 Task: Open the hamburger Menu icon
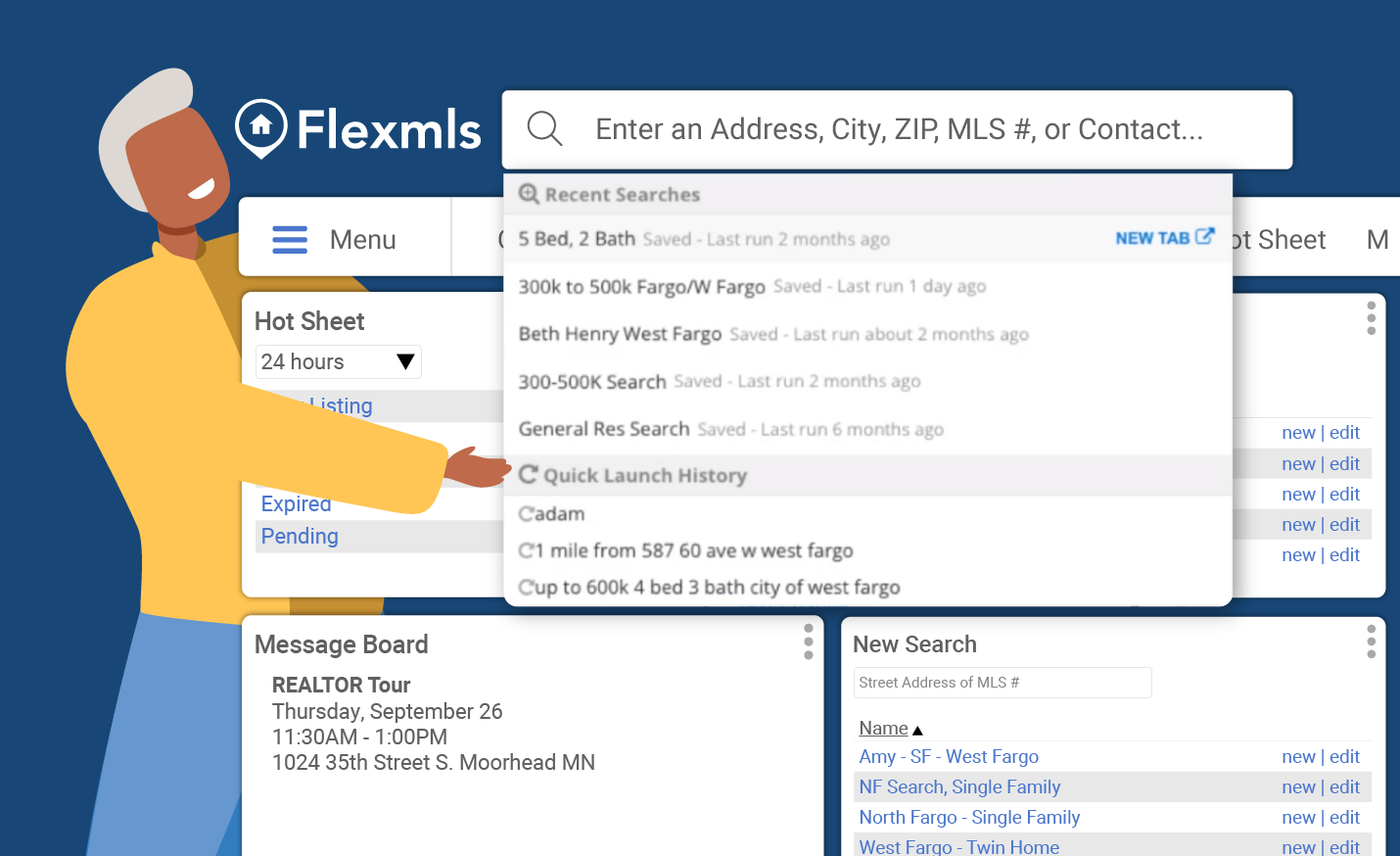click(290, 240)
